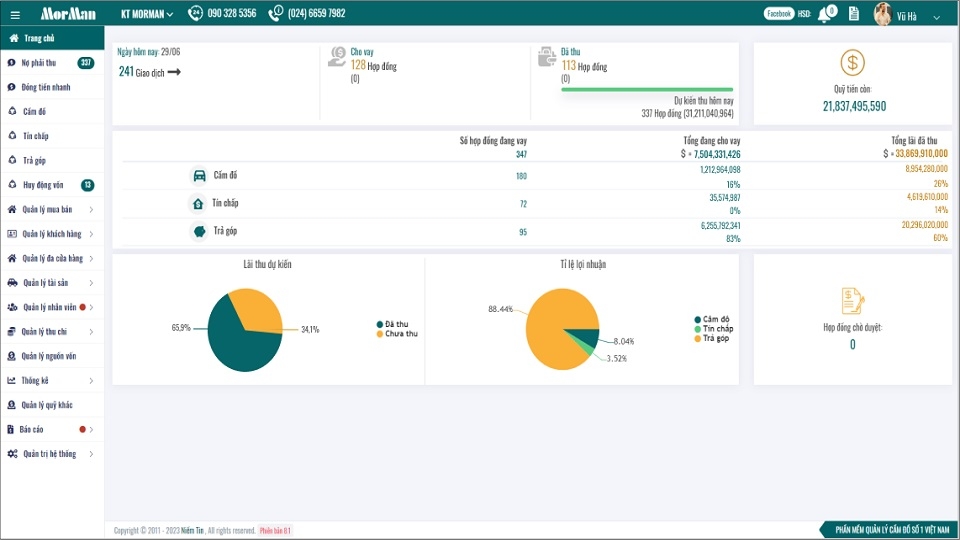Image resolution: width=960 pixels, height=540 pixels.
Task: Select Nợ phải thu menu item
Action: [x=52, y=62]
